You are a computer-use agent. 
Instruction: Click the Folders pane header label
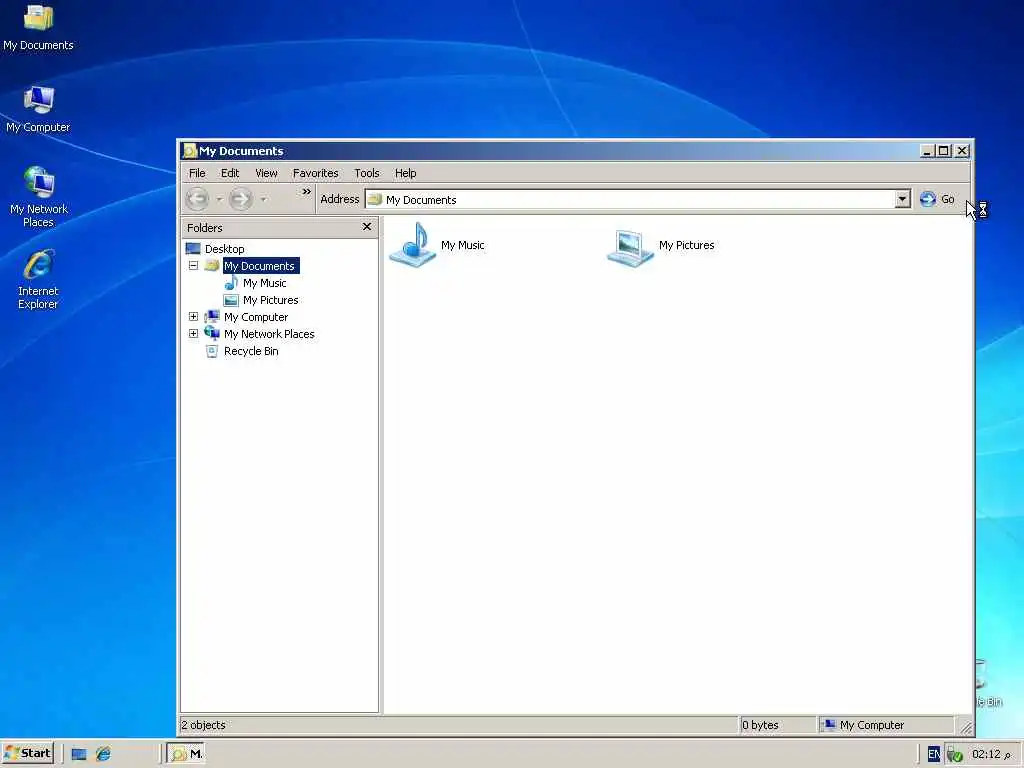pyautogui.click(x=205, y=228)
